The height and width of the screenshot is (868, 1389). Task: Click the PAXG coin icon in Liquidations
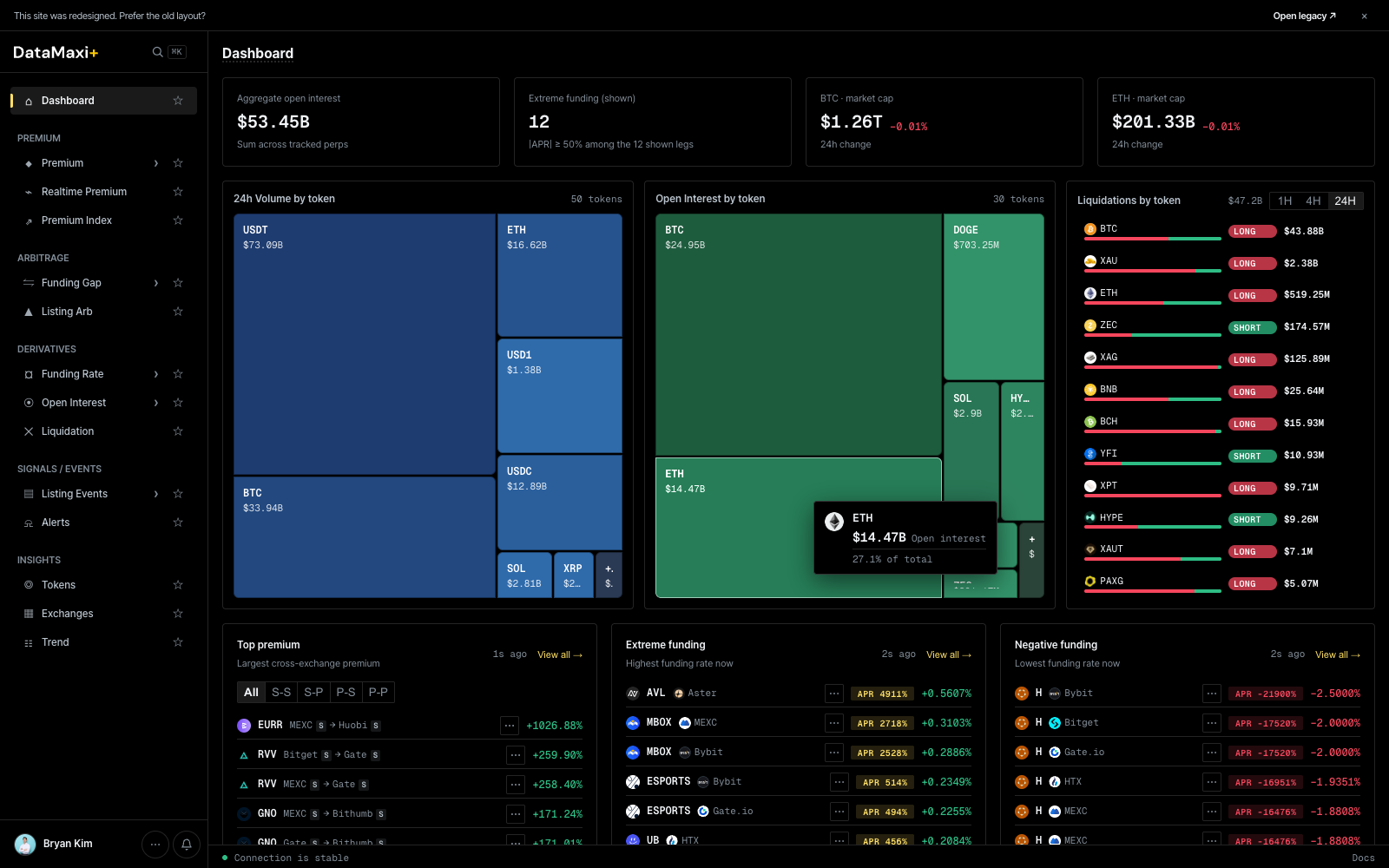point(1090,582)
